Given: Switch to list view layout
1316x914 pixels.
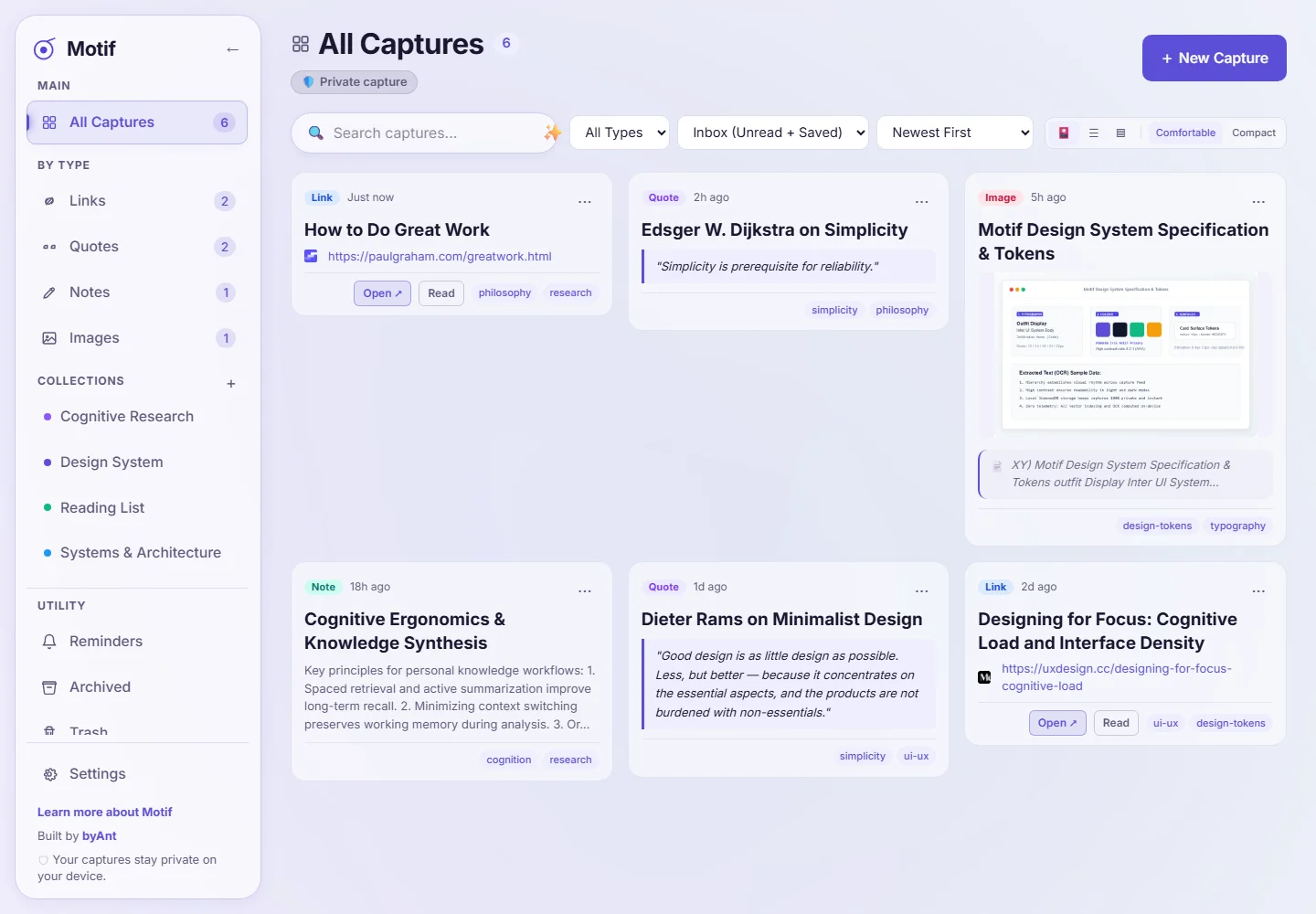Looking at the screenshot, I should pyautogui.click(x=1093, y=133).
